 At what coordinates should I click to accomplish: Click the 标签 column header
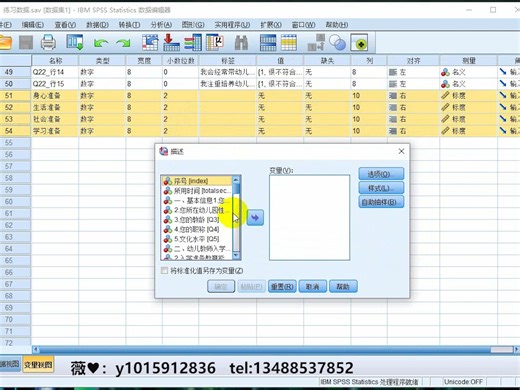(228, 61)
